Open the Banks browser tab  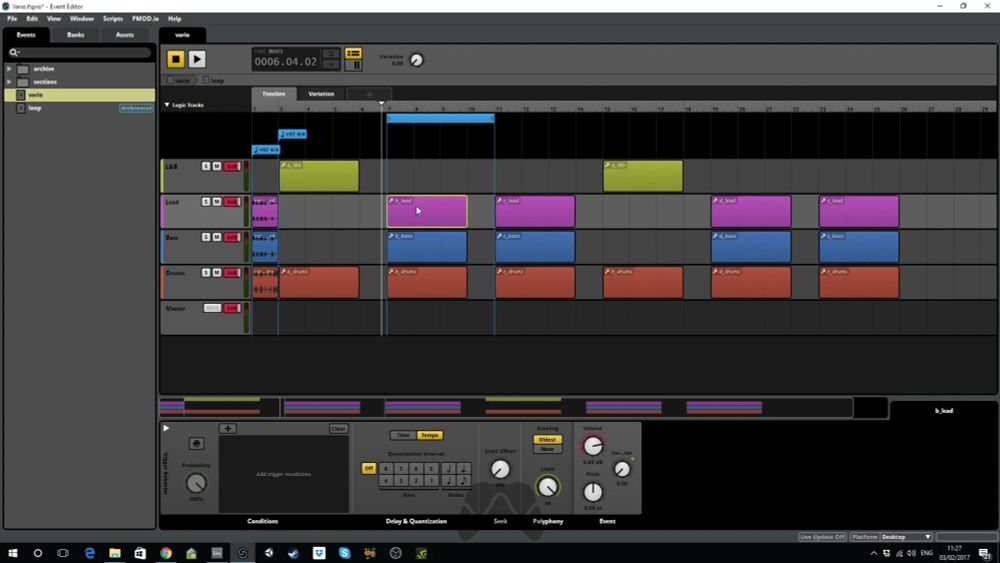pyautogui.click(x=75, y=34)
